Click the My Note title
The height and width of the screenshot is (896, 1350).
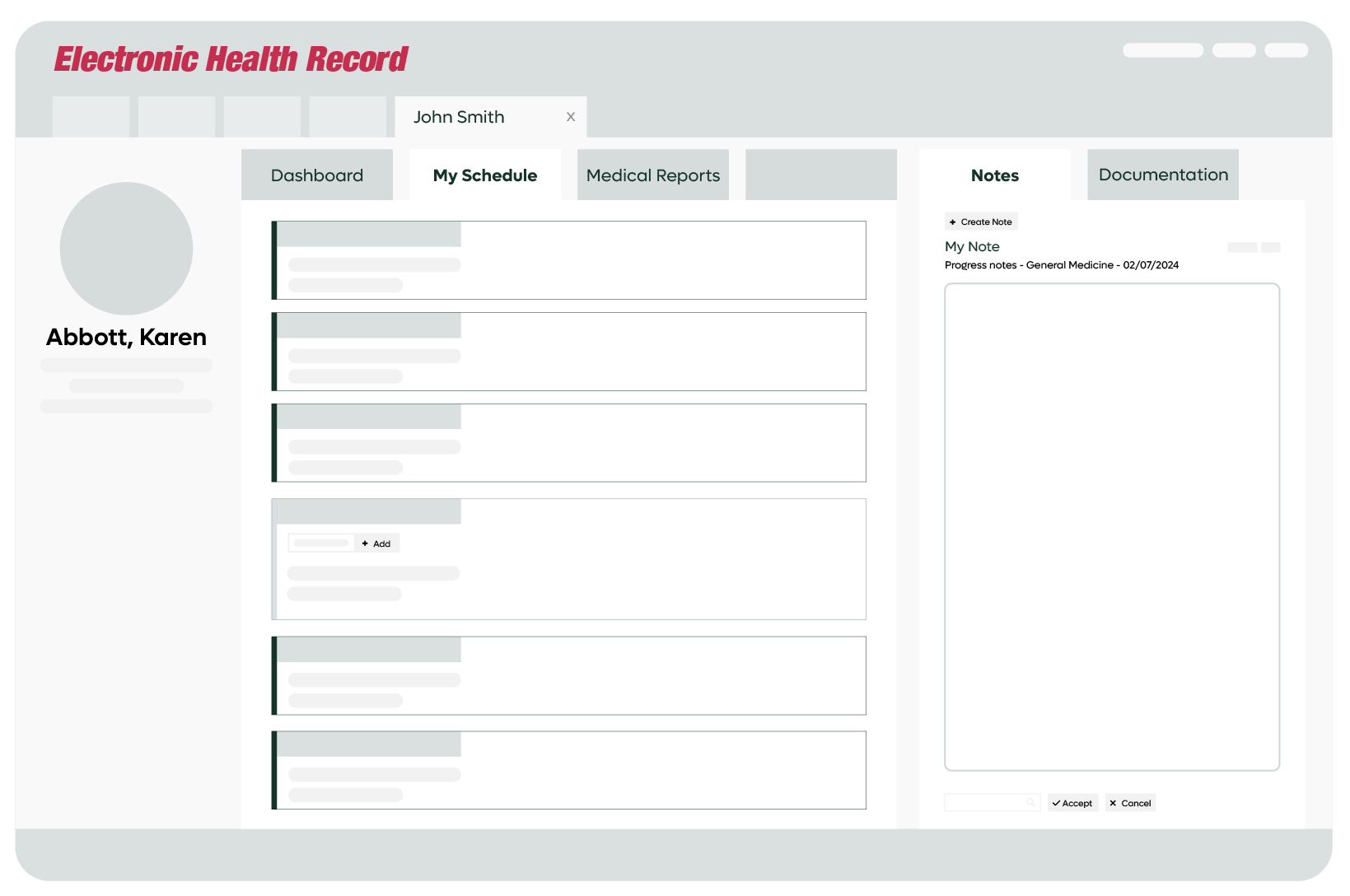point(972,246)
